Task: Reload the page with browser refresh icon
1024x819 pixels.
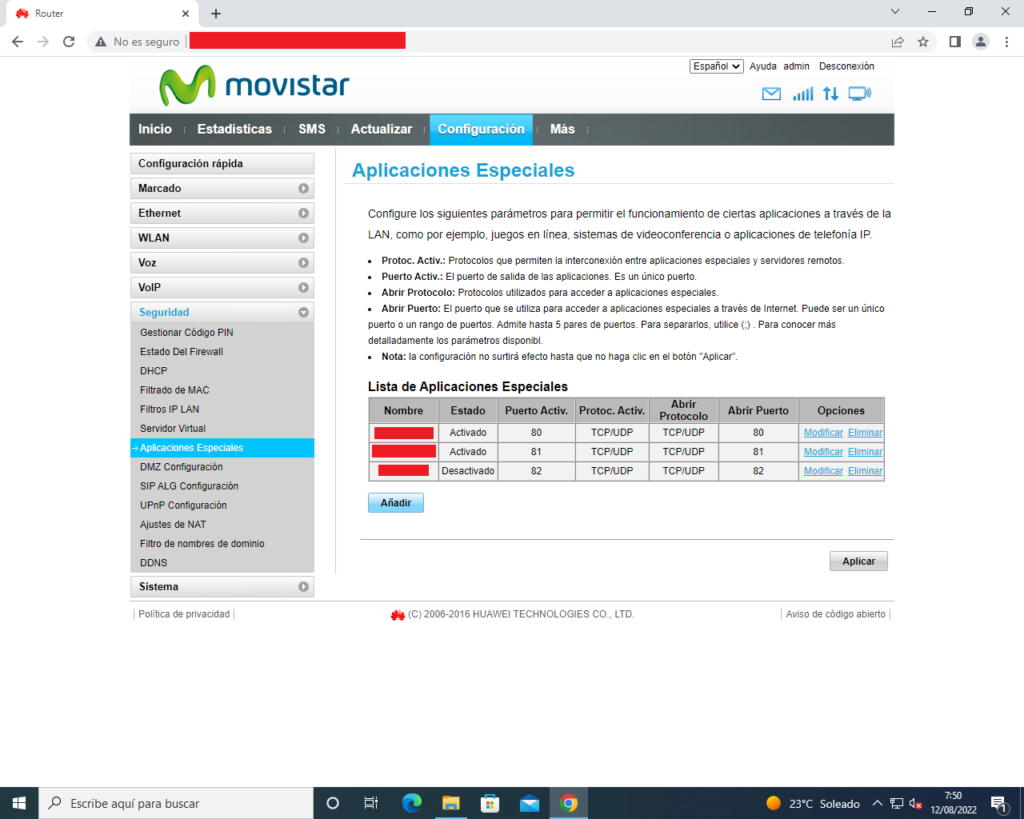Action: [x=69, y=42]
